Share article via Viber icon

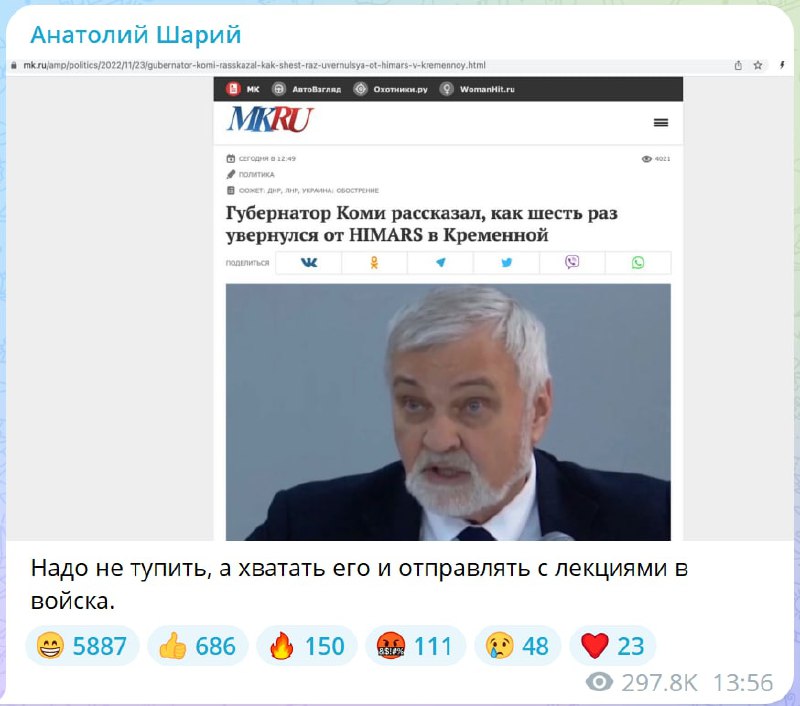572,263
